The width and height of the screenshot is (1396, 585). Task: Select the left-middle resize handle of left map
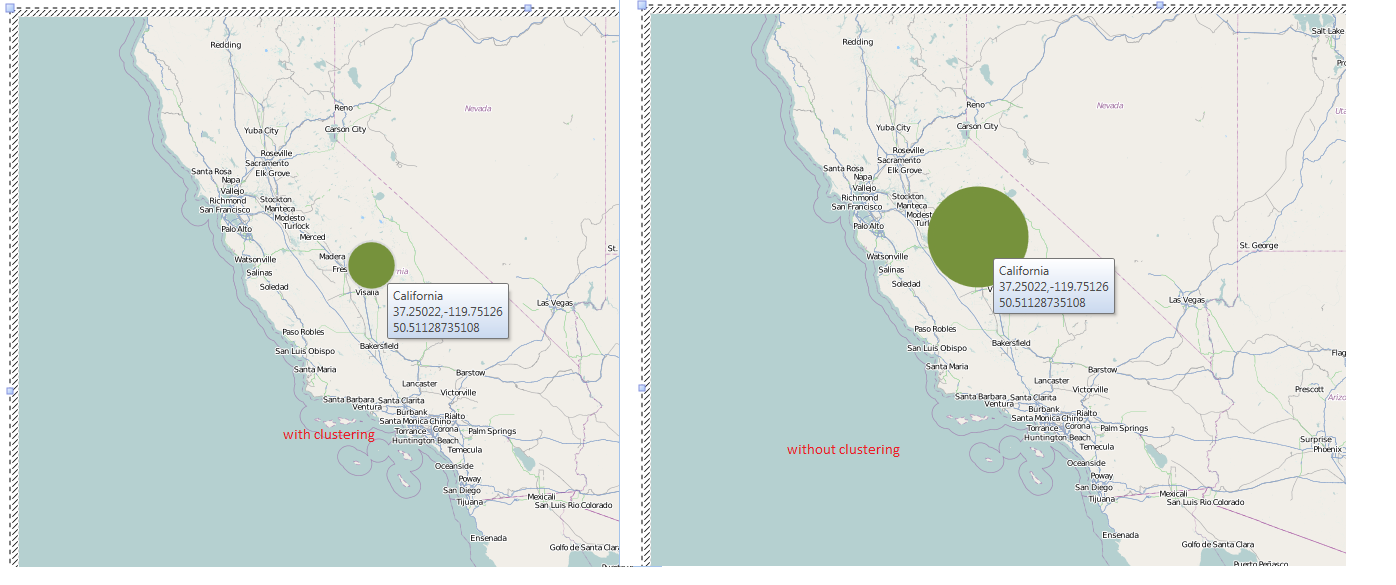click(x=12, y=391)
